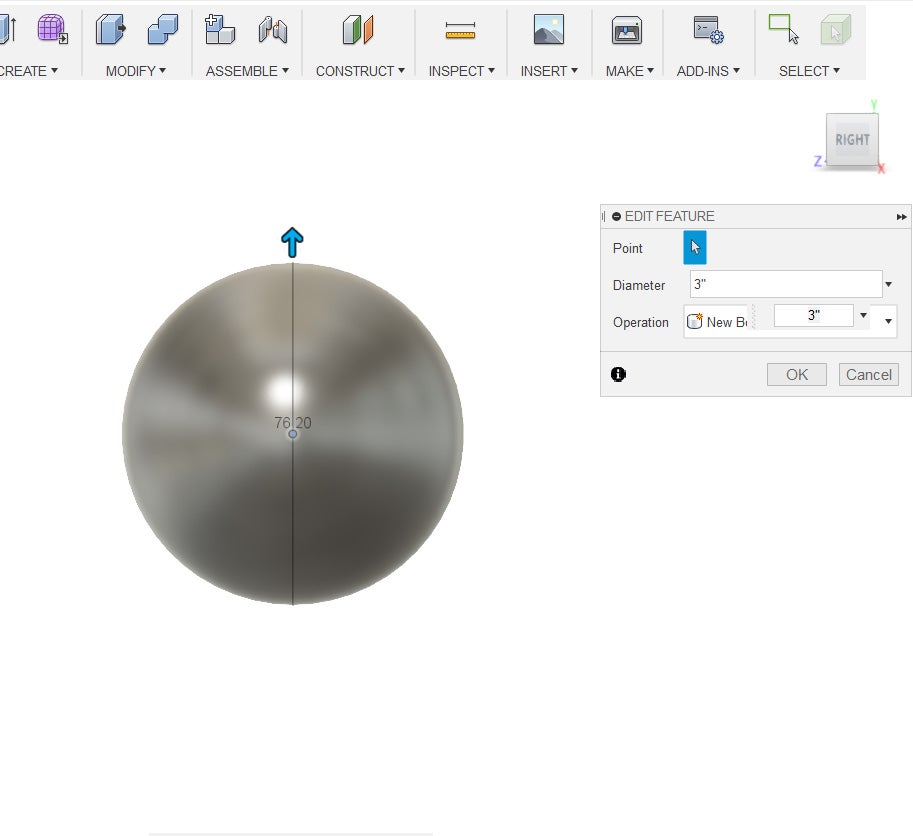Viewport: 913px width, 836px height.
Task: Select the Offset Plane construct icon
Action: pos(357,30)
